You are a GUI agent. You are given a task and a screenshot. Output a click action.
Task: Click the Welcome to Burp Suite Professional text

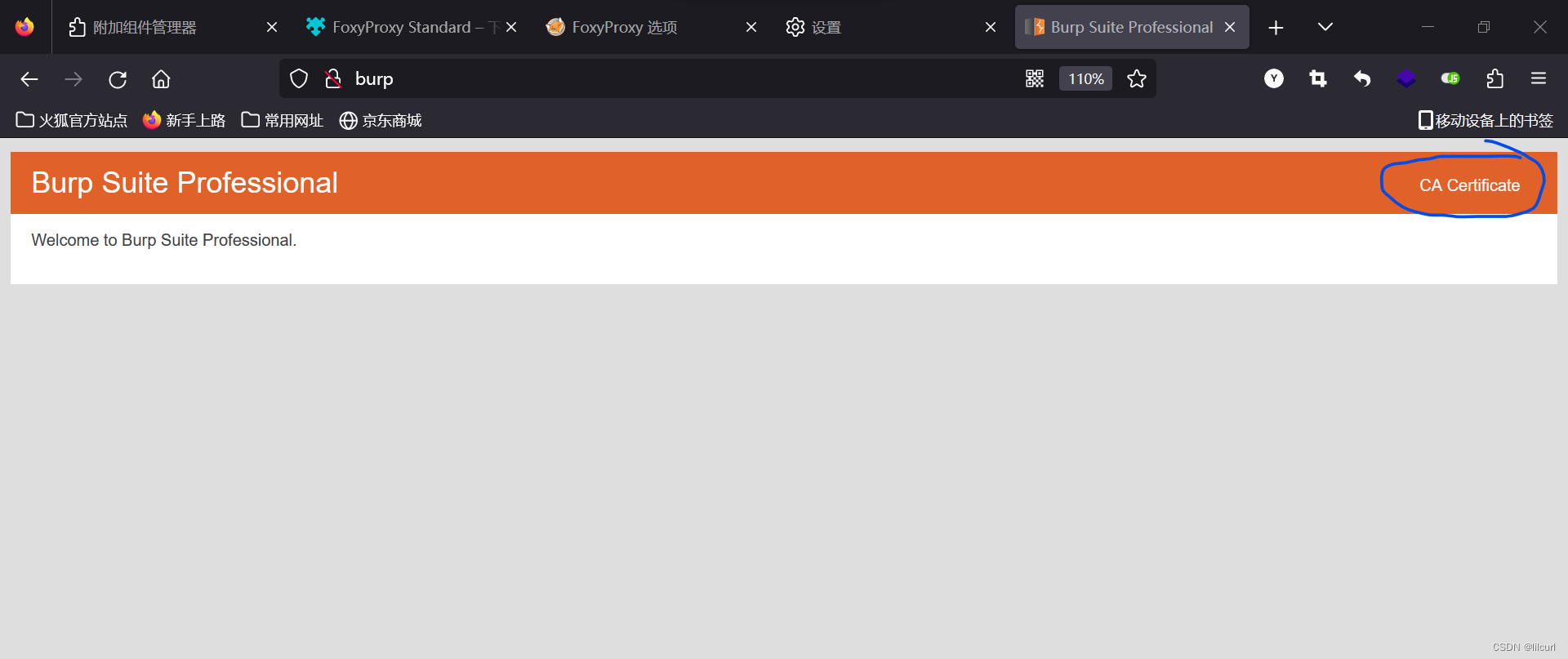point(163,240)
